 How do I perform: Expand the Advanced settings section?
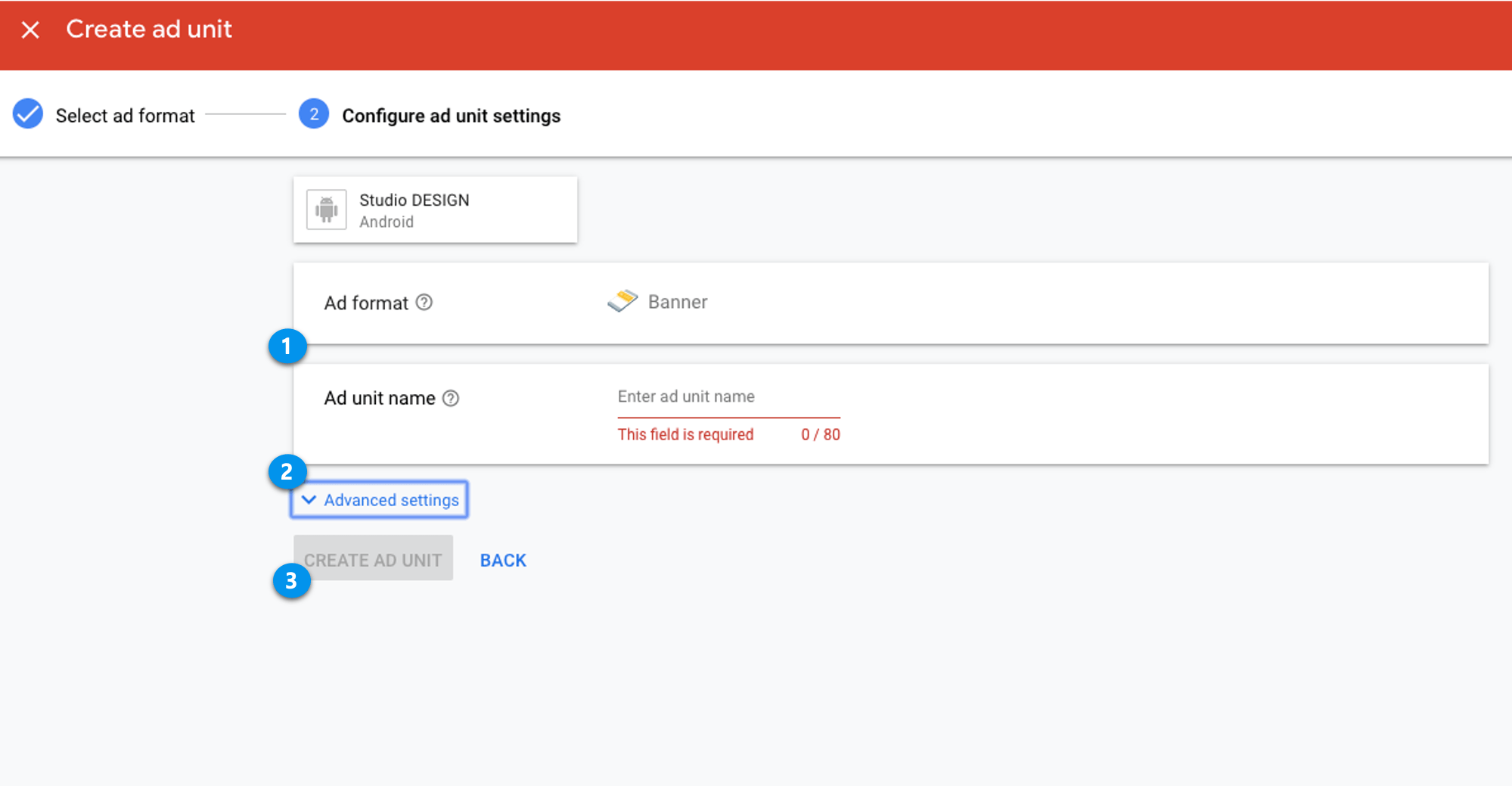390,500
